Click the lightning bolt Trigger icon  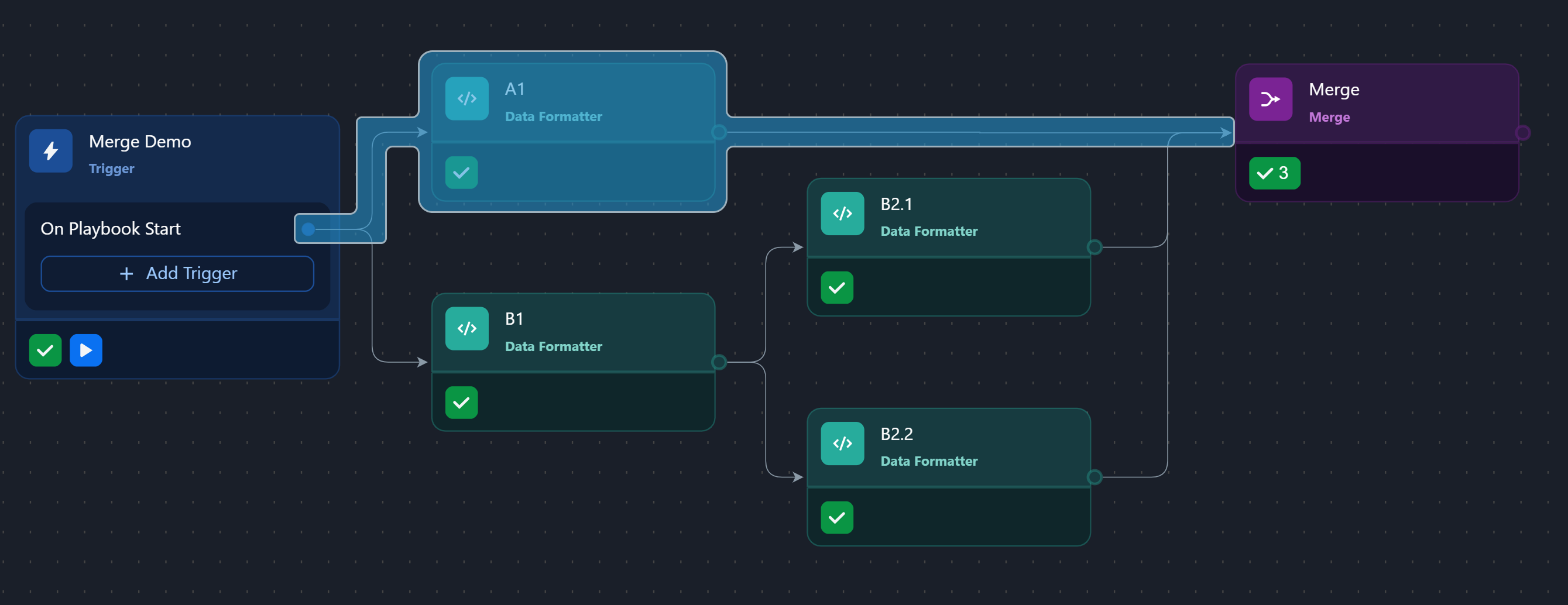50,151
